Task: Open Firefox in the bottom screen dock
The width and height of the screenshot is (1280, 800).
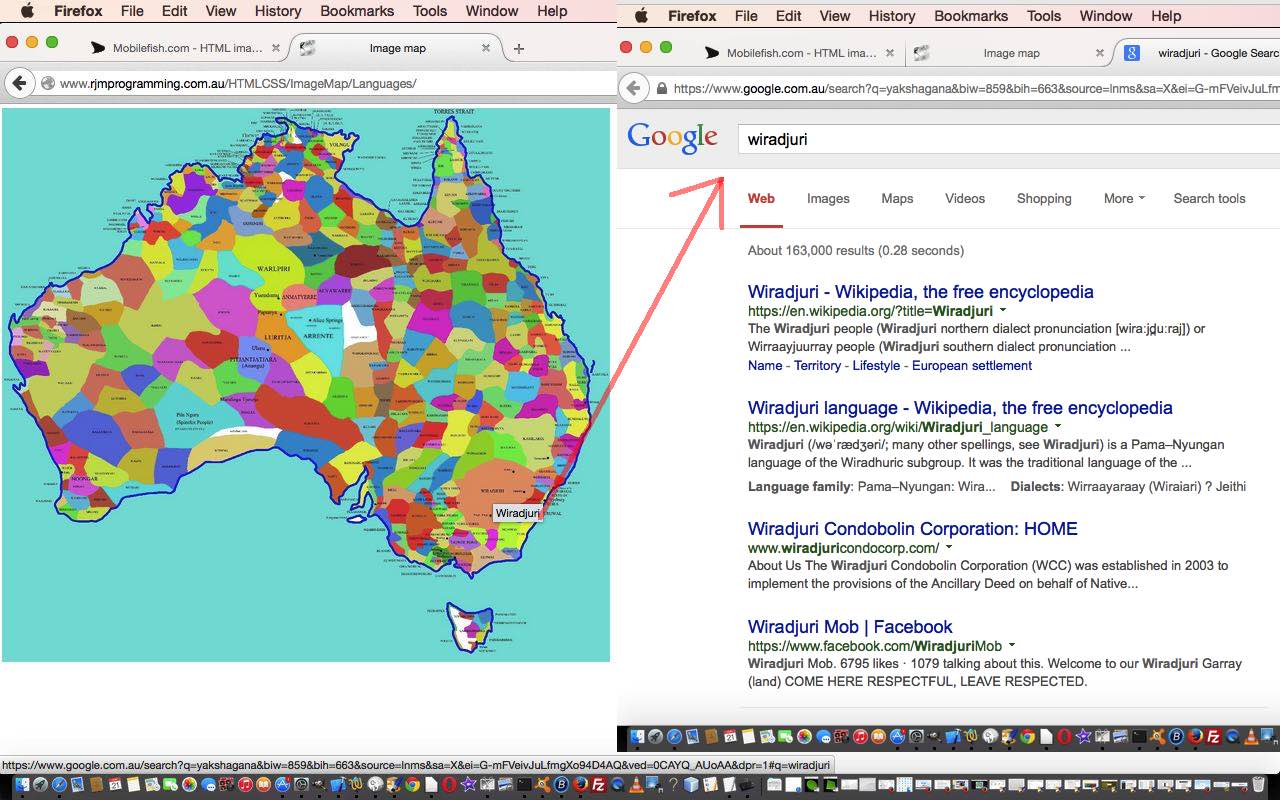Action: click(x=580, y=785)
